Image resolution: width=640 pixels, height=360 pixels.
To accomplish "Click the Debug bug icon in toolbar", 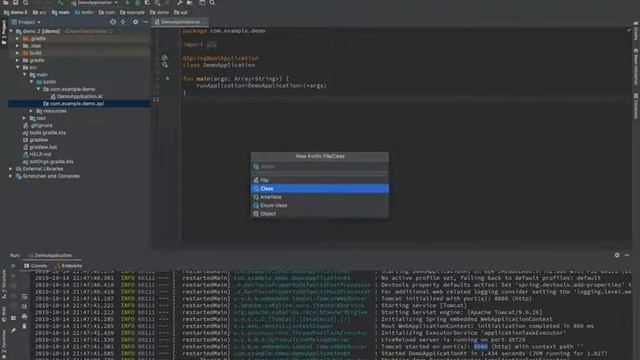I will (138, 2).
